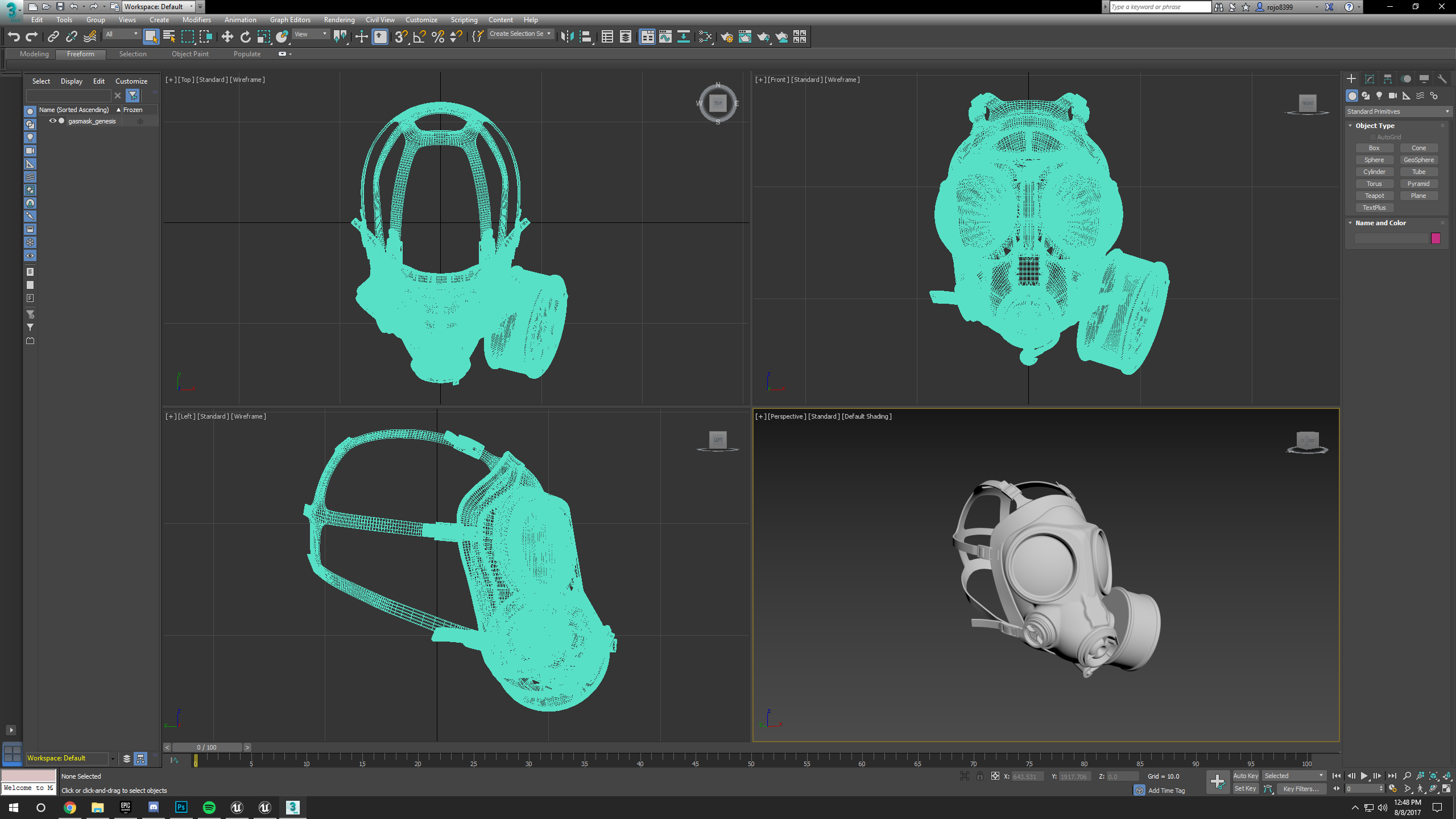Open Curve Editor from toolbar
1456x819 pixels.
[x=665, y=37]
